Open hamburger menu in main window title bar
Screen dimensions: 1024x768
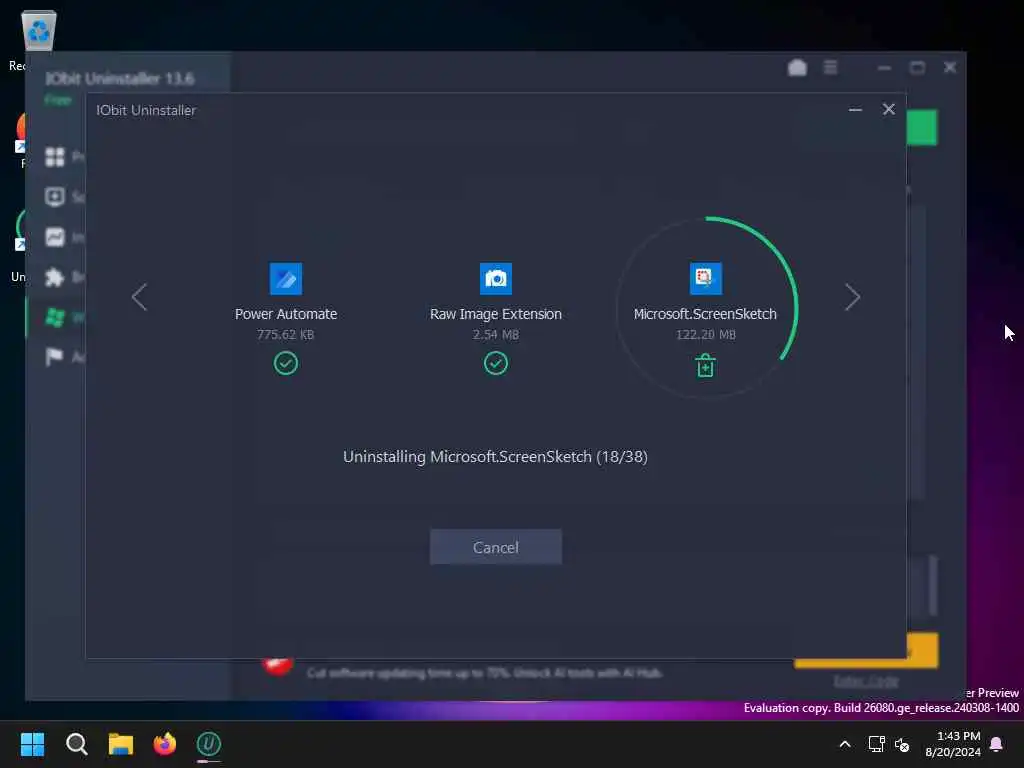830,67
